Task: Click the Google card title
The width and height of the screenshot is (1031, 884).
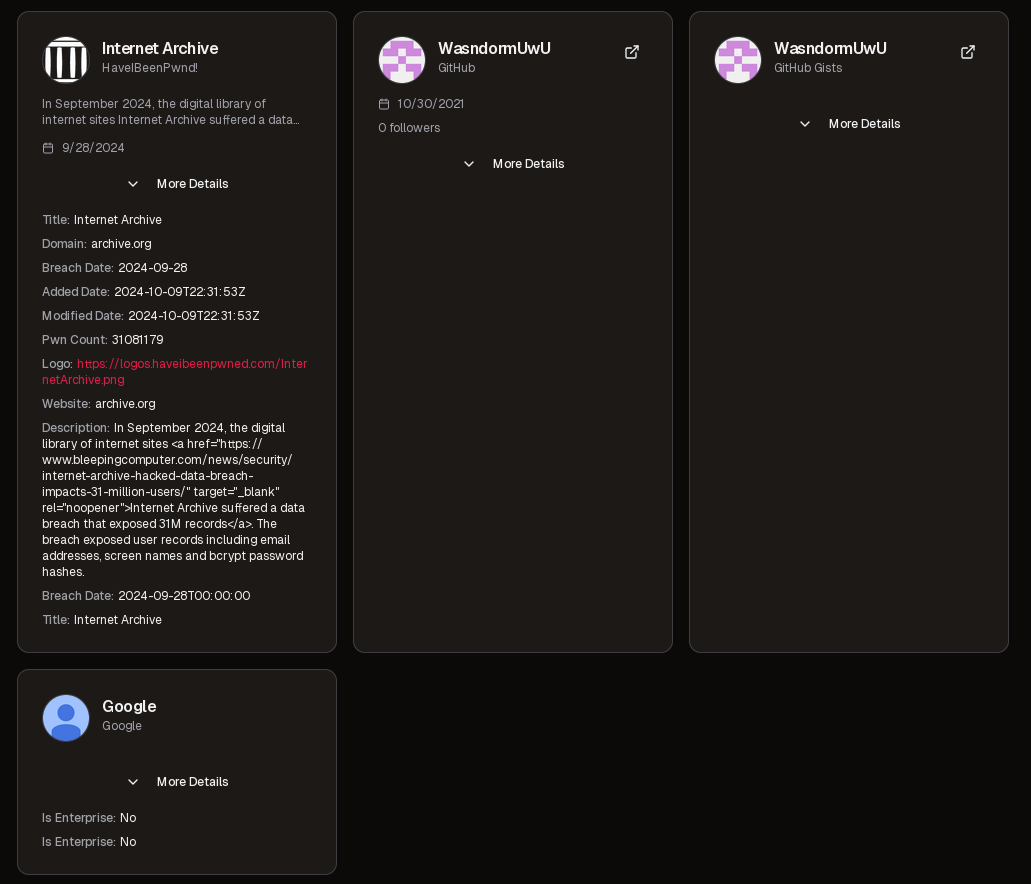Action: click(129, 706)
